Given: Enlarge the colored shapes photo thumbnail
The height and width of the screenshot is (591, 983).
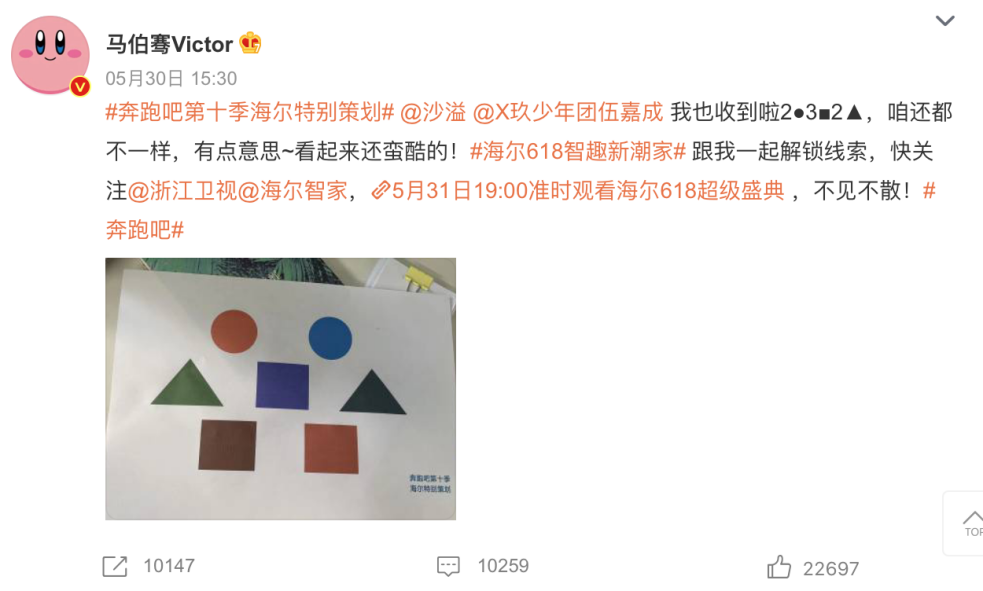Looking at the screenshot, I should (280, 389).
